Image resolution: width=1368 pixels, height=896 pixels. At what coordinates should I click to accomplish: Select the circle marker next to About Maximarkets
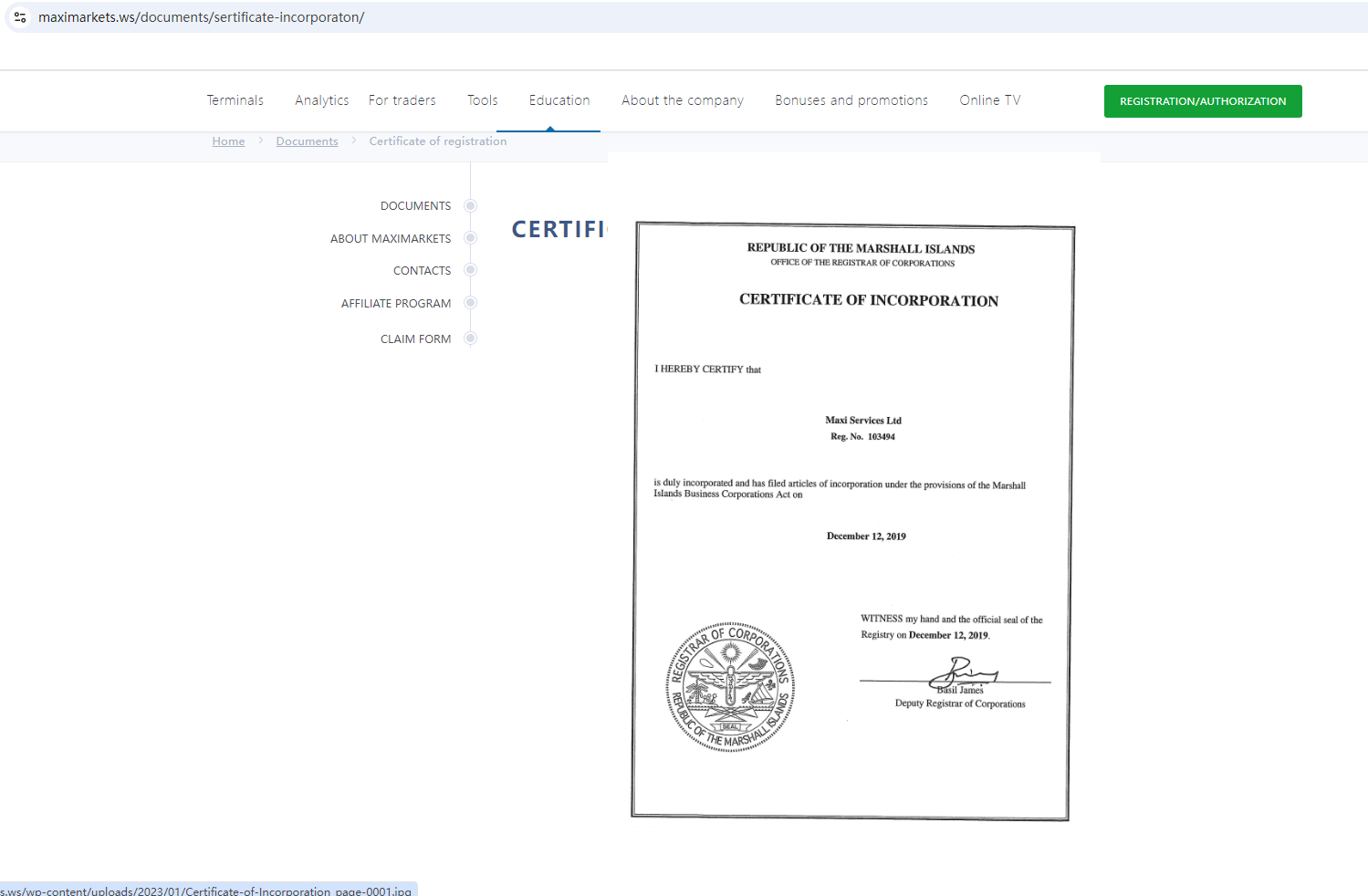pos(471,238)
